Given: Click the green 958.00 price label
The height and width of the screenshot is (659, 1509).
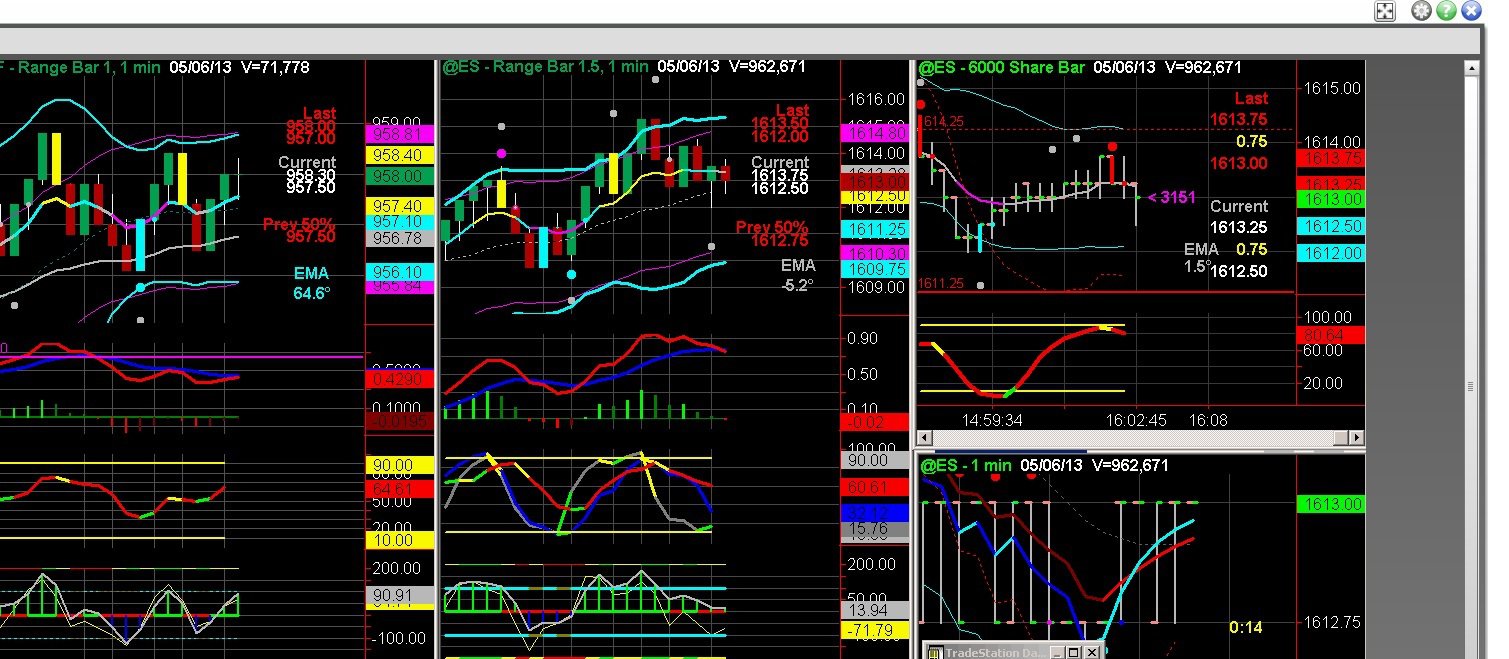Looking at the screenshot, I should 400,176.
